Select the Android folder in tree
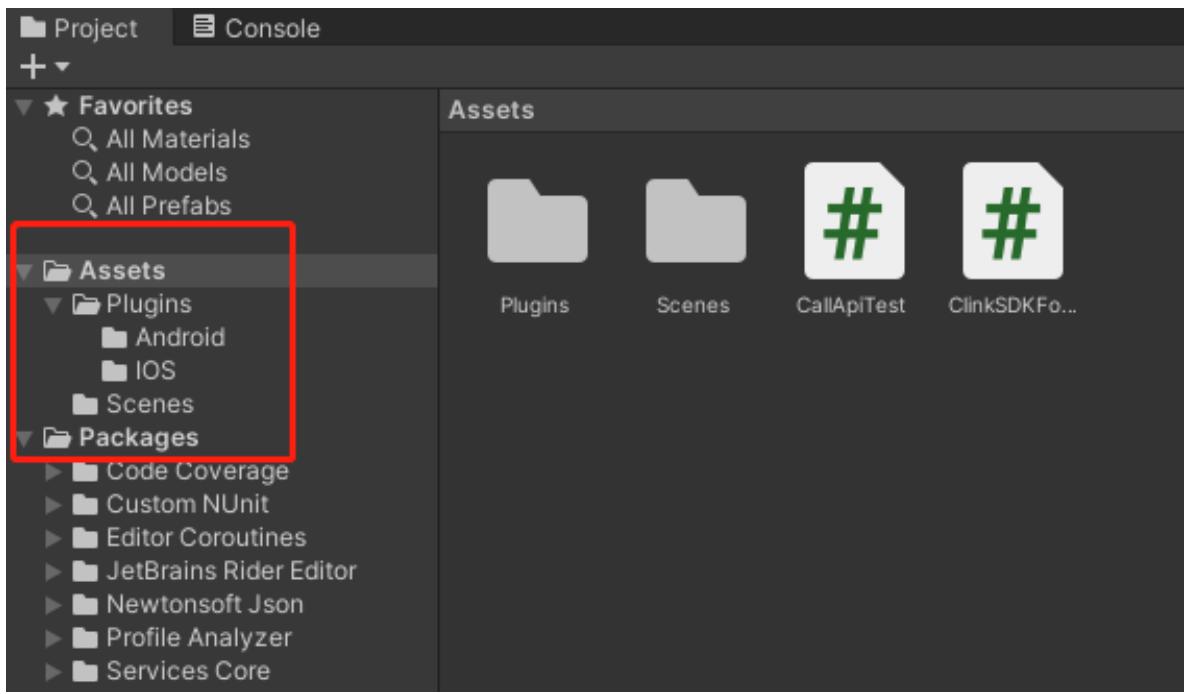This screenshot has width=1186, height=694. [x=180, y=337]
